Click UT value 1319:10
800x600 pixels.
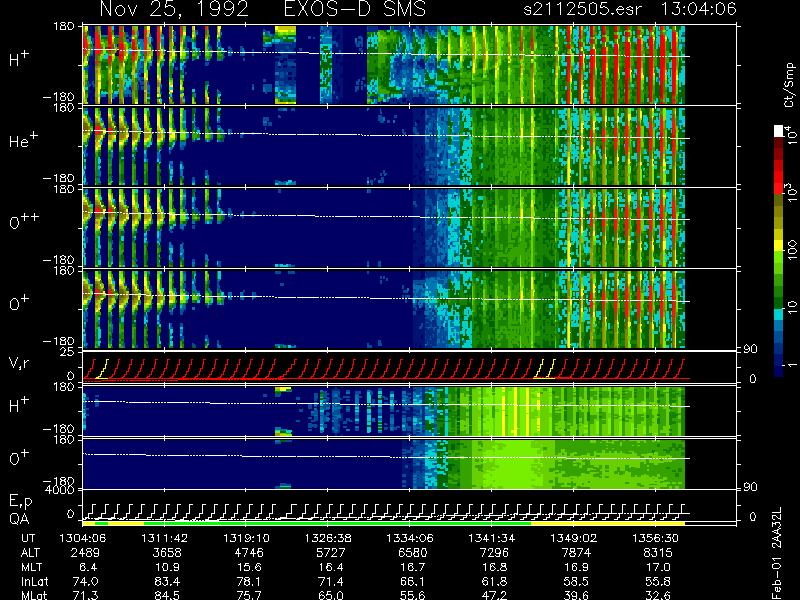246,538
